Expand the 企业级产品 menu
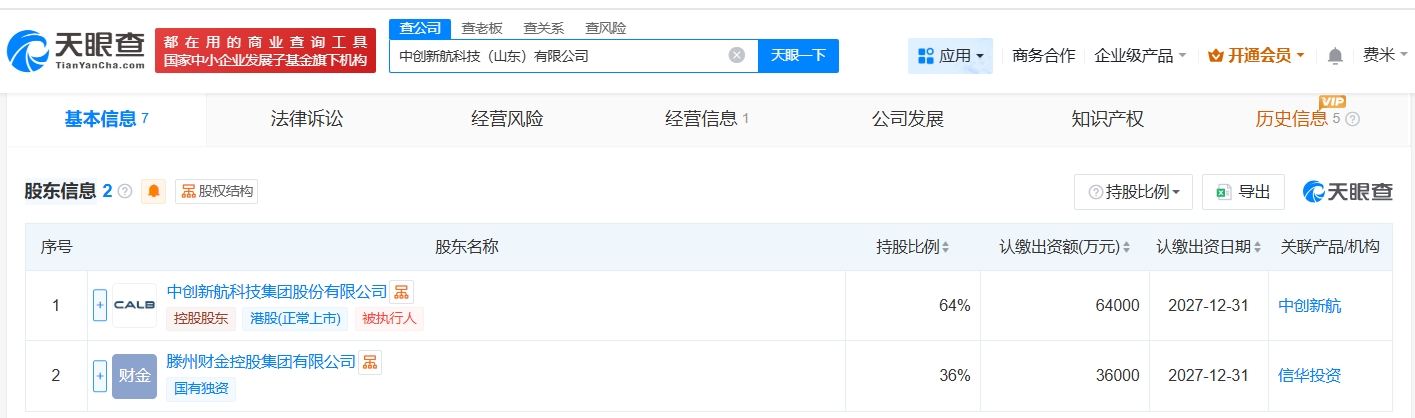Screen dimensions: 1415x418 [1140, 56]
